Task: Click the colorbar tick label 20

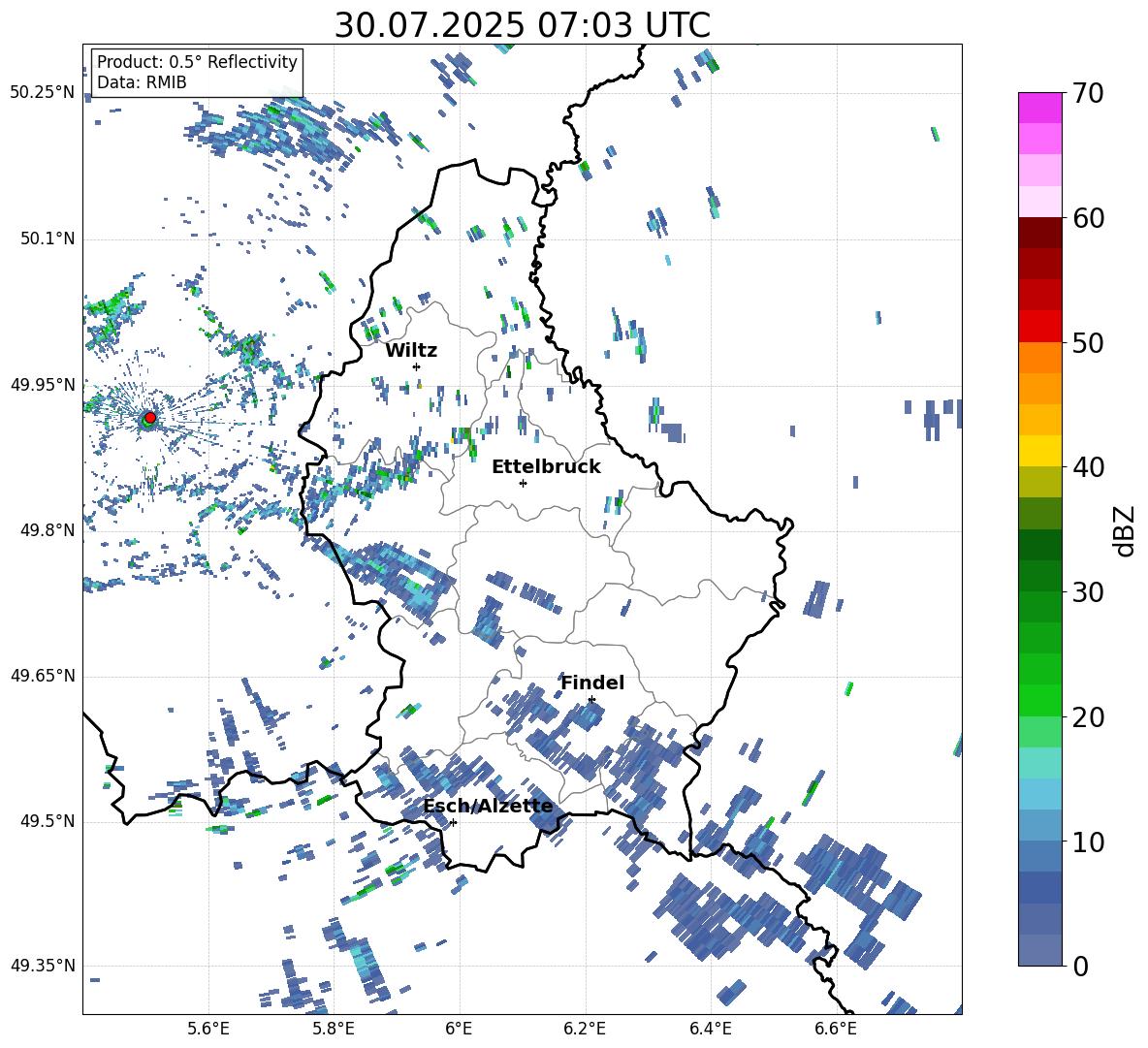Action: coord(1088,716)
